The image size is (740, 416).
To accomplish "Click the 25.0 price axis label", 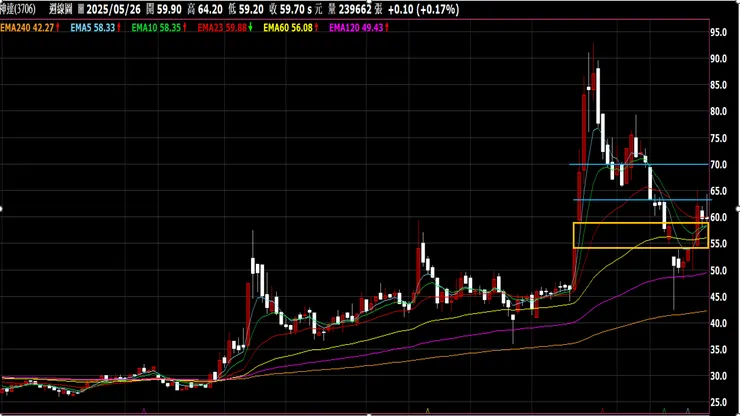I will click(718, 403).
